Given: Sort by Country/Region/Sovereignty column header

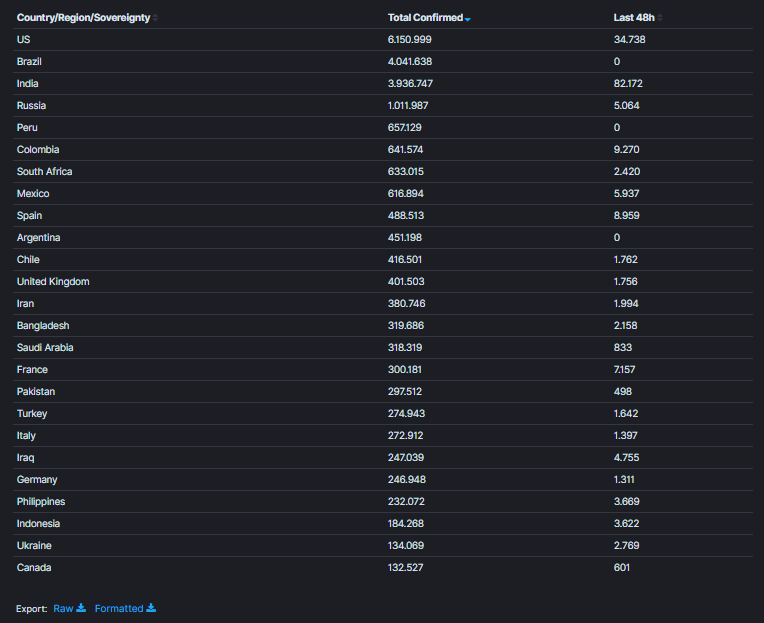Looking at the screenshot, I should [x=83, y=18].
